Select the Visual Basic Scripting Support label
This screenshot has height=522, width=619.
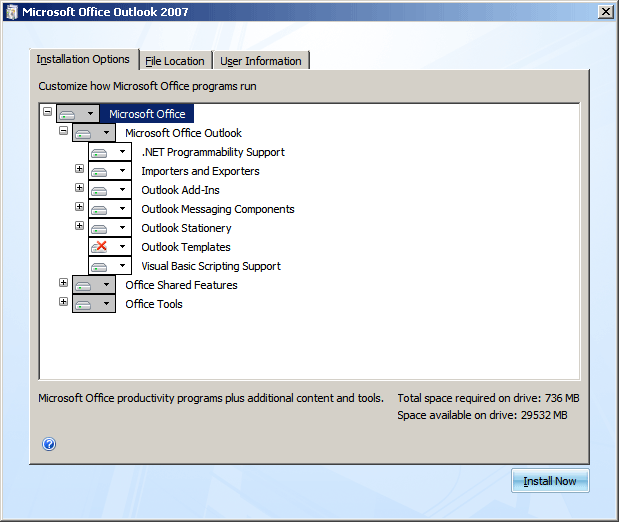(x=211, y=266)
